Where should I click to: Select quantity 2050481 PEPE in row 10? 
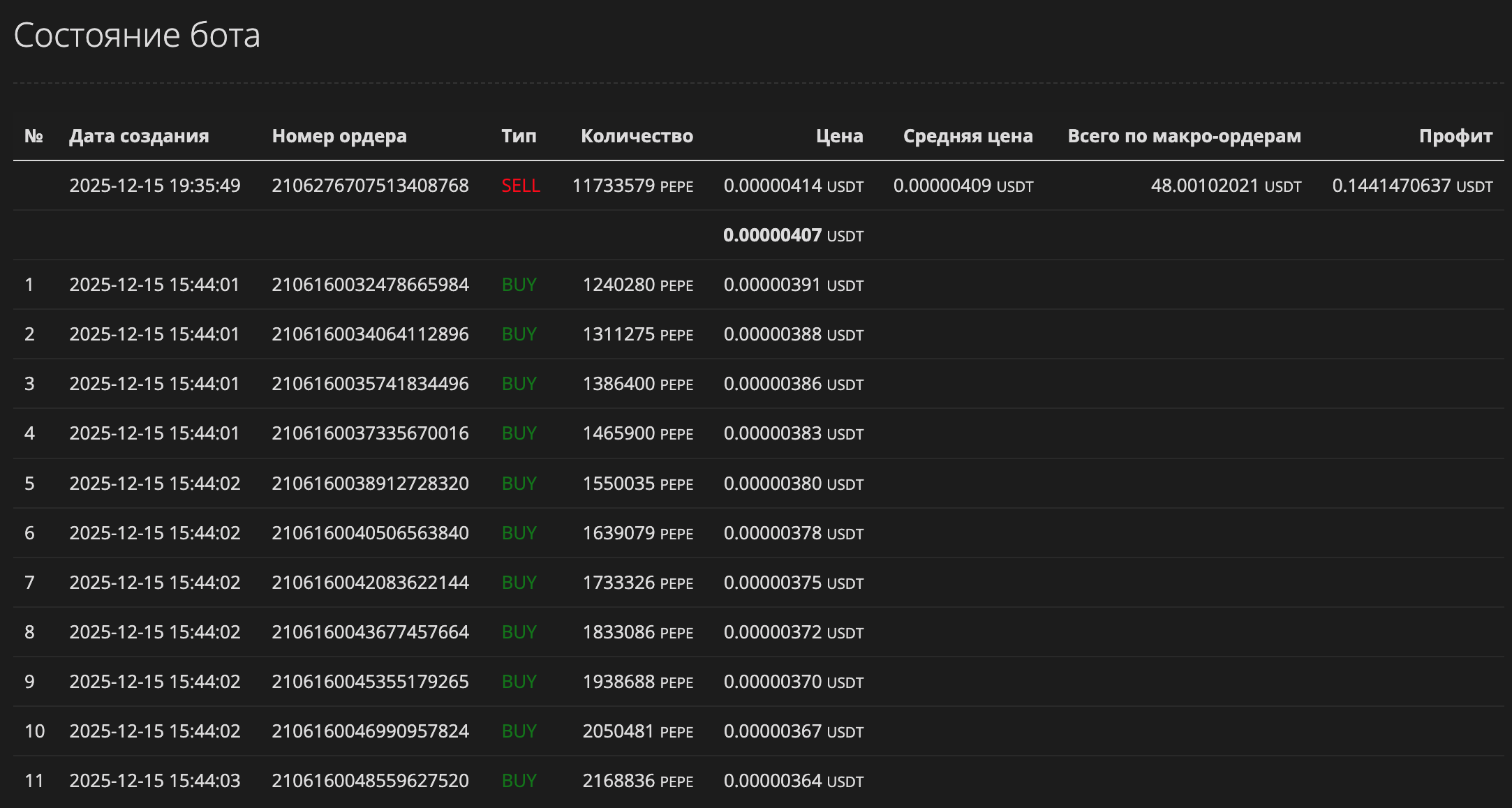637,731
